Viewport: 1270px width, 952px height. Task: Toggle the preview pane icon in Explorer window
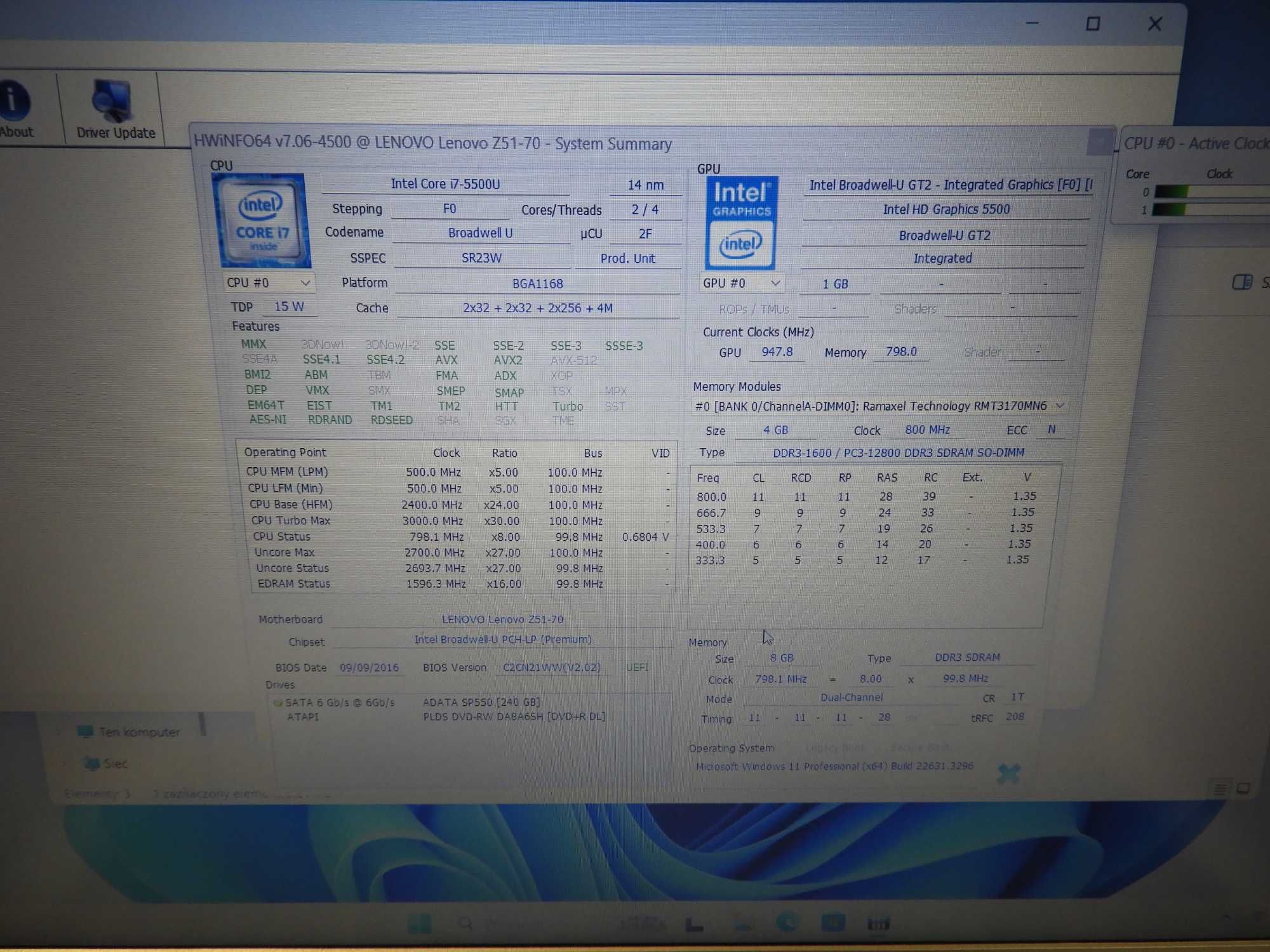(1241, 282)
